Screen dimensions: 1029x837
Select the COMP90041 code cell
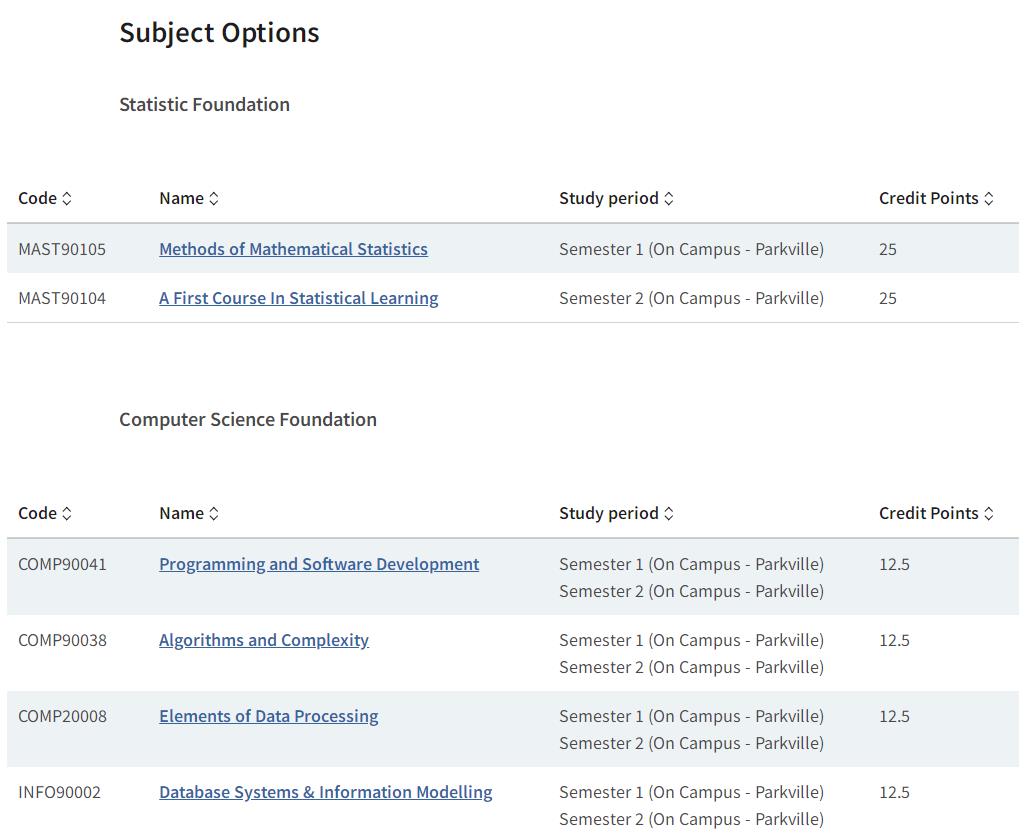[62, 564]
